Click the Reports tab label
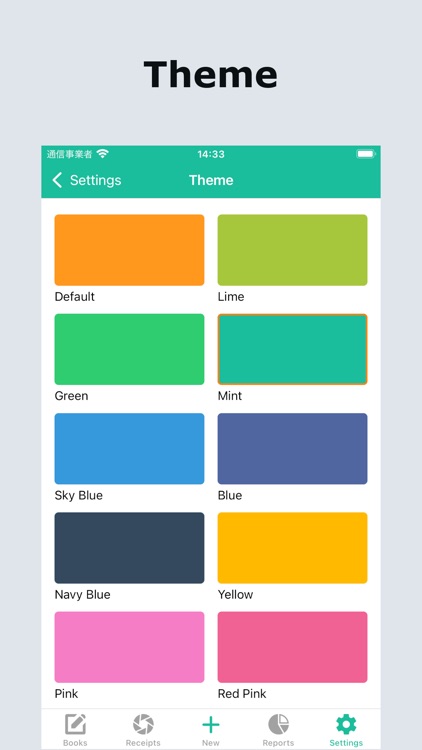Screen dimensions: 422x750 [x=278, y=743]
